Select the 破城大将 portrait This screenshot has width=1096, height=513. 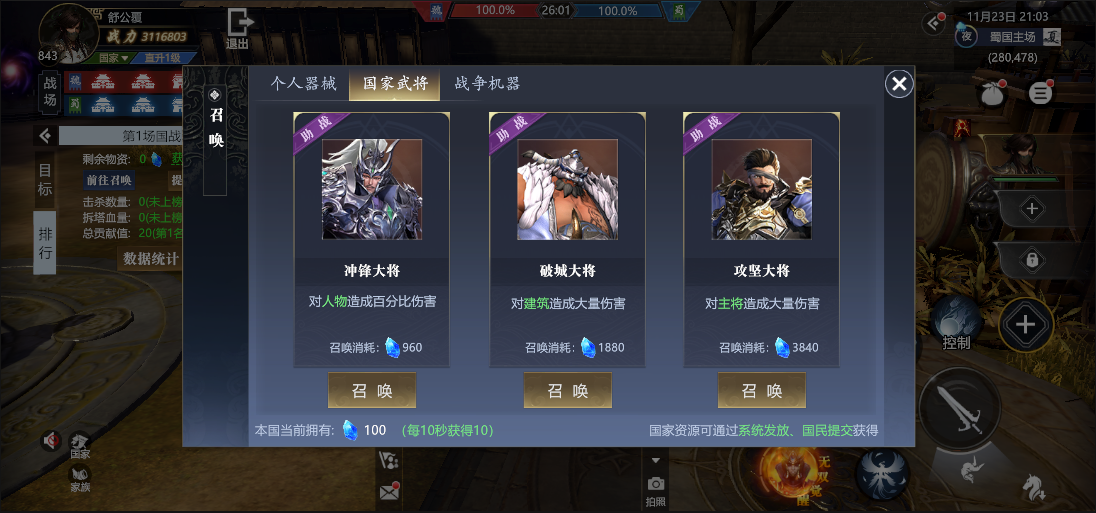click(x=568, y=189)
